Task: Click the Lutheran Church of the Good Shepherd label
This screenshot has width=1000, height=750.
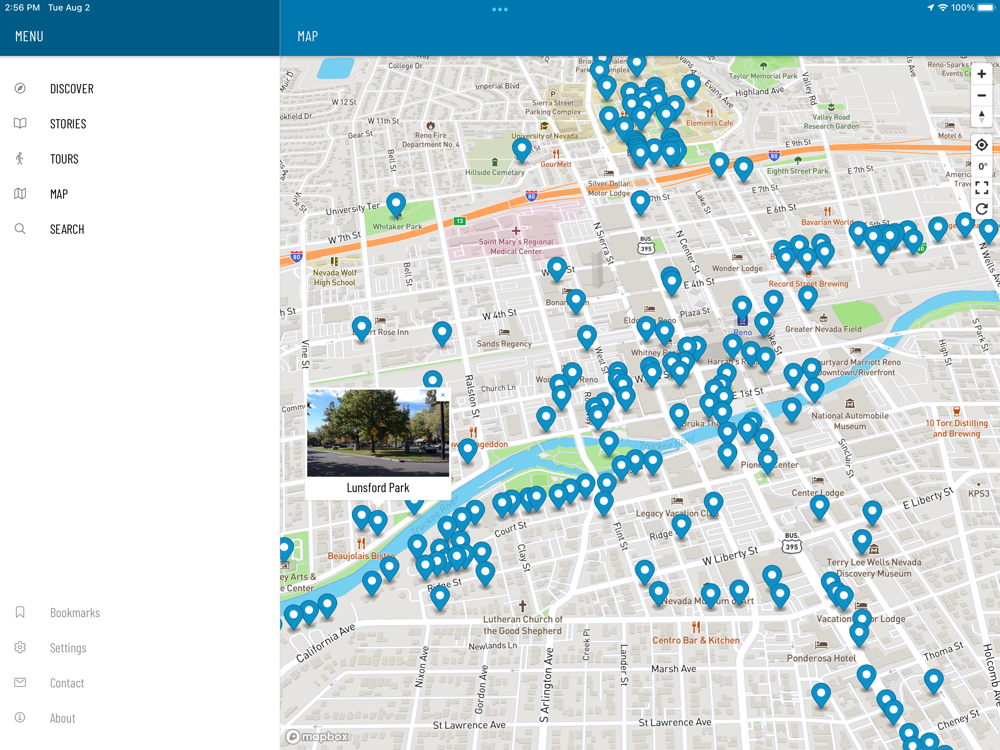Action: tap(522, 625)
